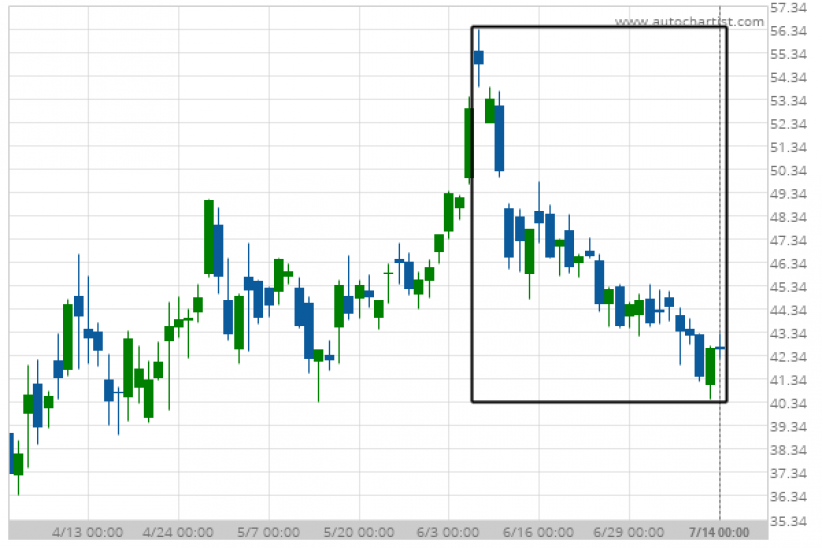The image size is (822, 548).
Task: Select the 5/20 00:00 axis label
Action: point(359,532)
